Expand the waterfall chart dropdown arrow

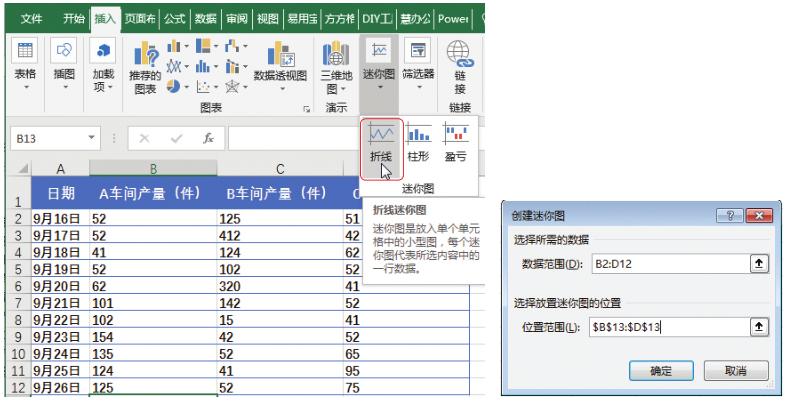click(245, 46)
